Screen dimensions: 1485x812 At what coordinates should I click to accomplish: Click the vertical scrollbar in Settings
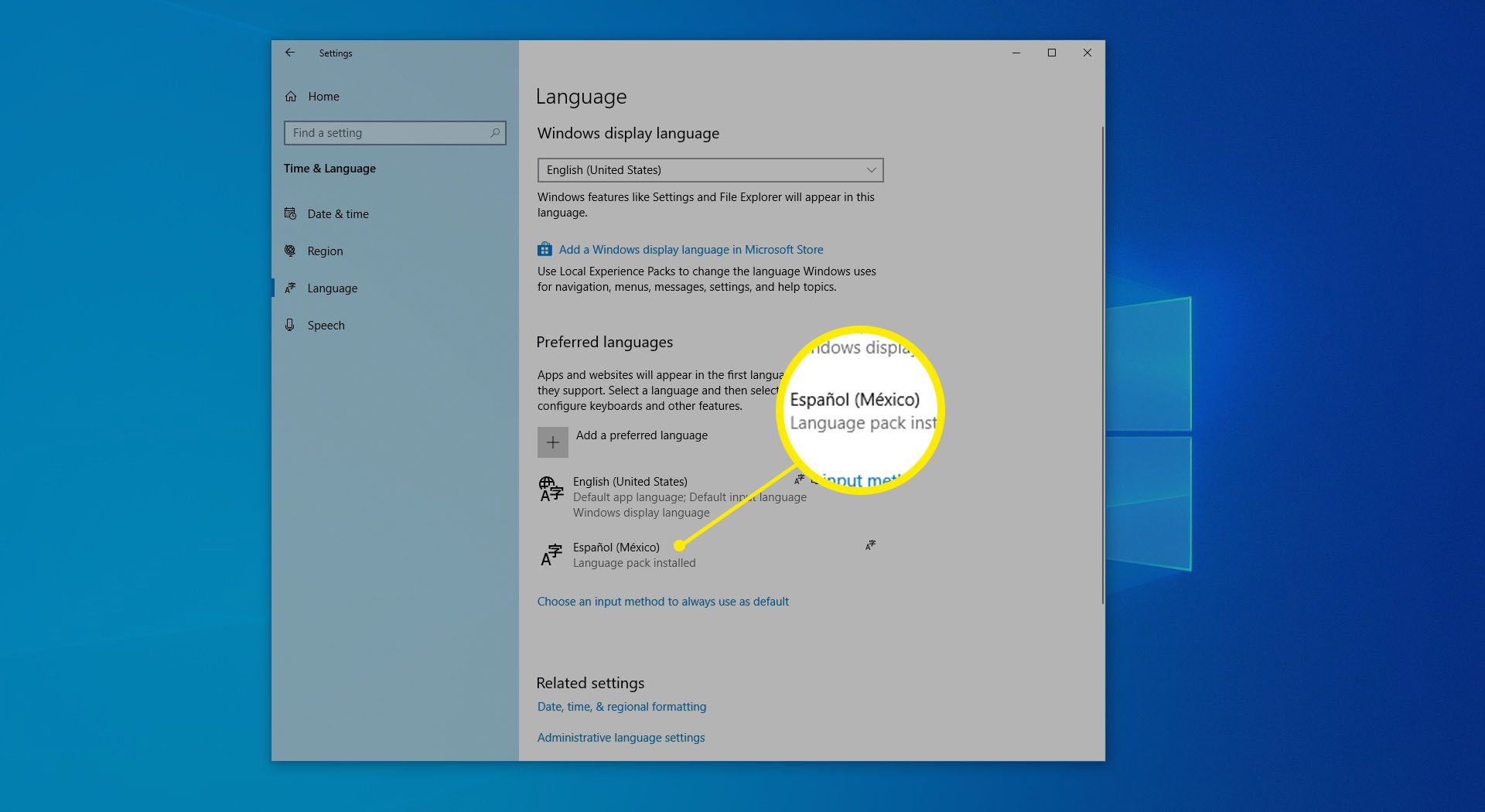[x=1102, y=365]
